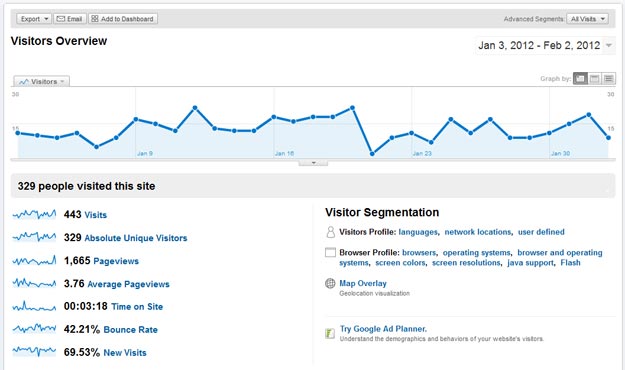Image resolution: width=625 pixels, height=370 pixels.
Task: Open Absolute Unique Visitors report
Action: [x=136, y=238]
